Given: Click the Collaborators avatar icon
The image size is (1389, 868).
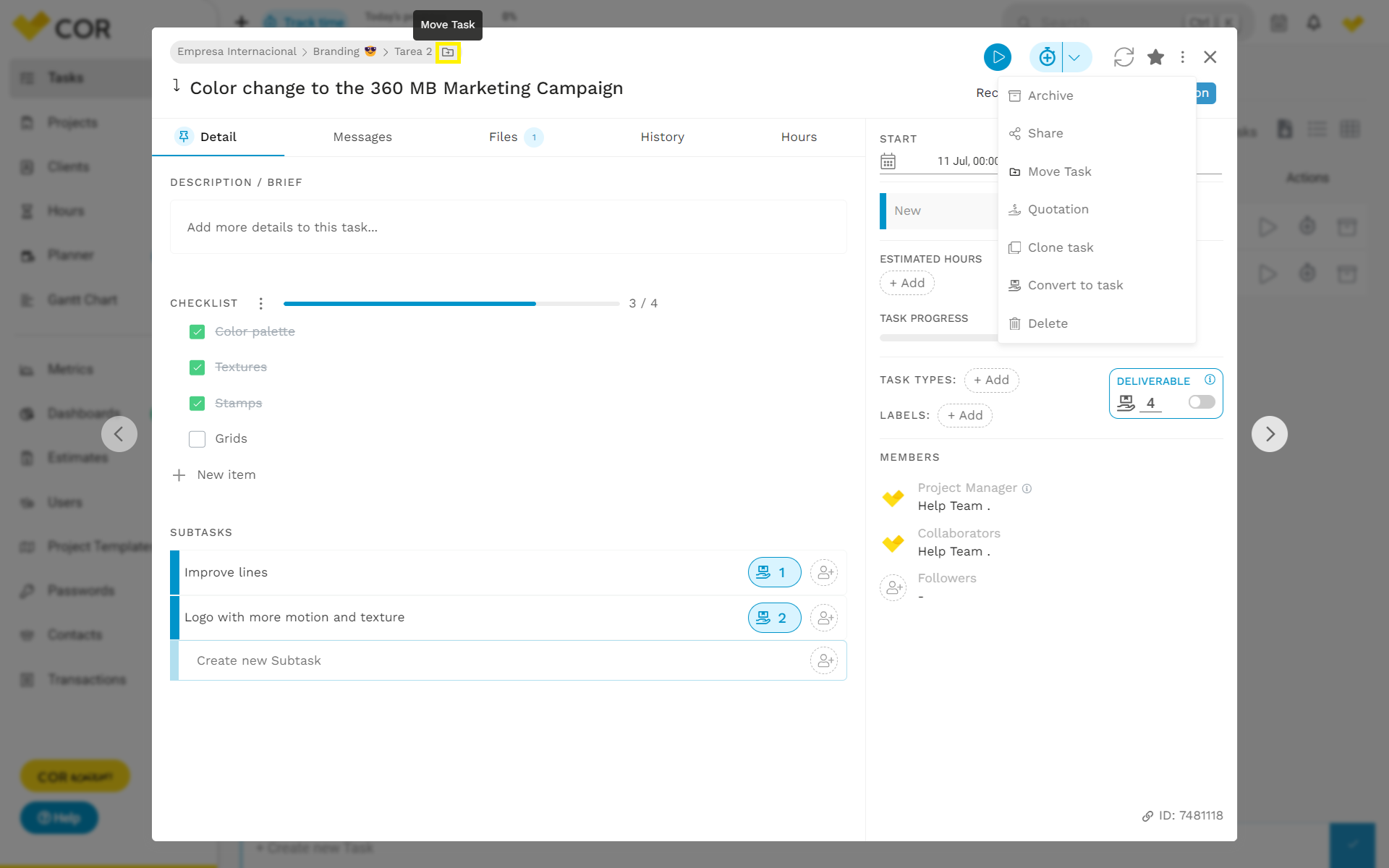Looking at the screenshot, I should pos(893,542).
